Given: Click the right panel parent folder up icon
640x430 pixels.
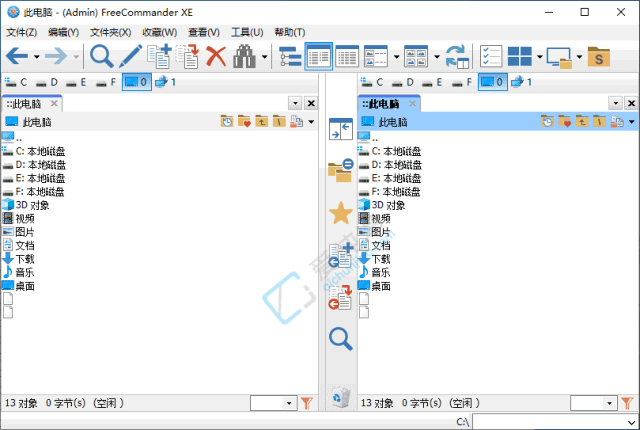Looking at the screenshot, I should pyautogui.click(x=582, y=121).
